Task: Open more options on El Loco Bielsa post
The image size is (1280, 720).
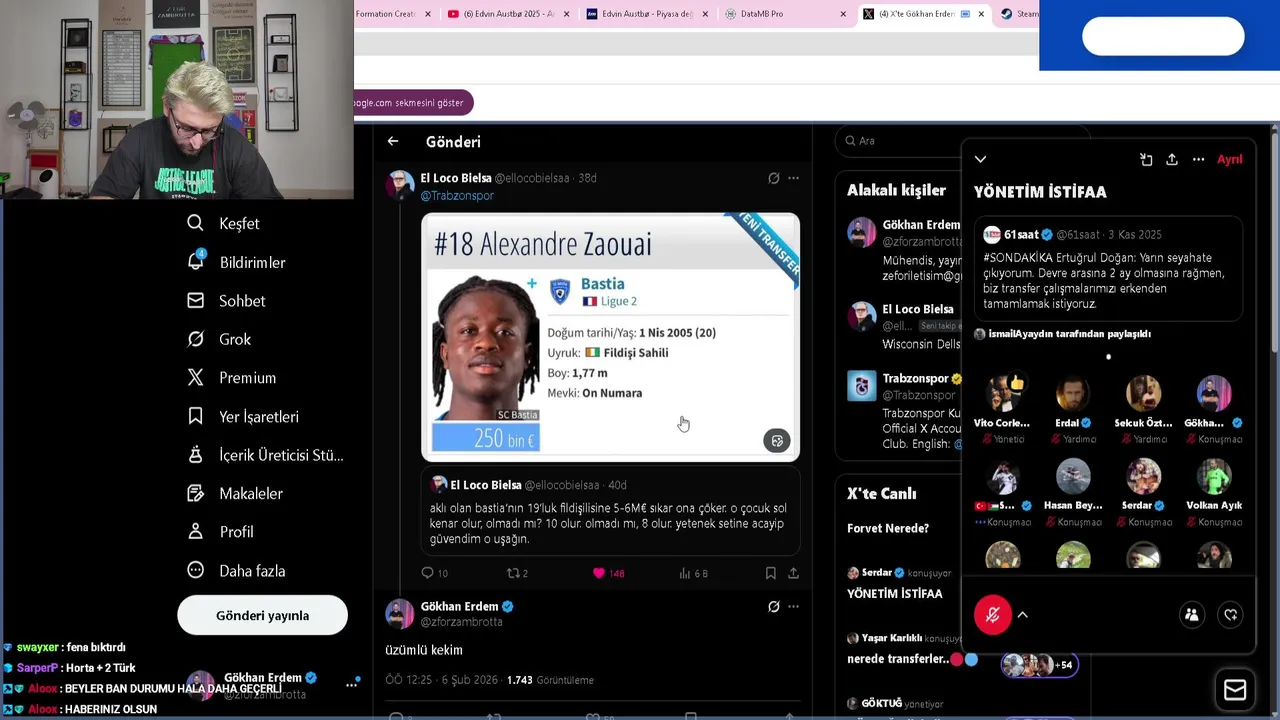Action: tap(793, 178)
